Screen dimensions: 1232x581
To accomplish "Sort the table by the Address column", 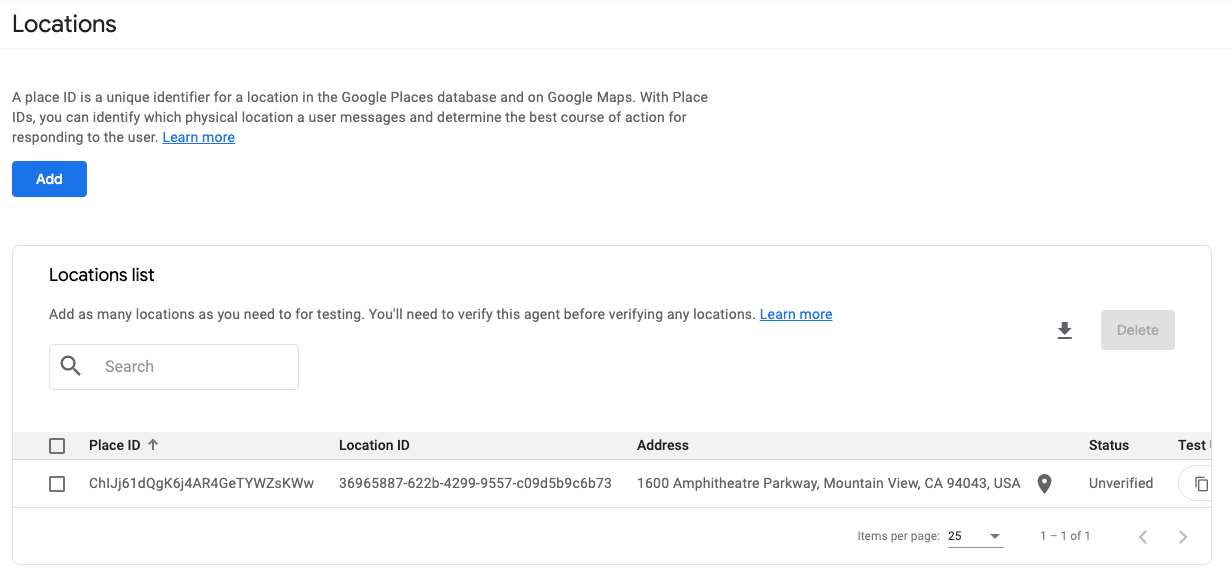I will (662, 445).
